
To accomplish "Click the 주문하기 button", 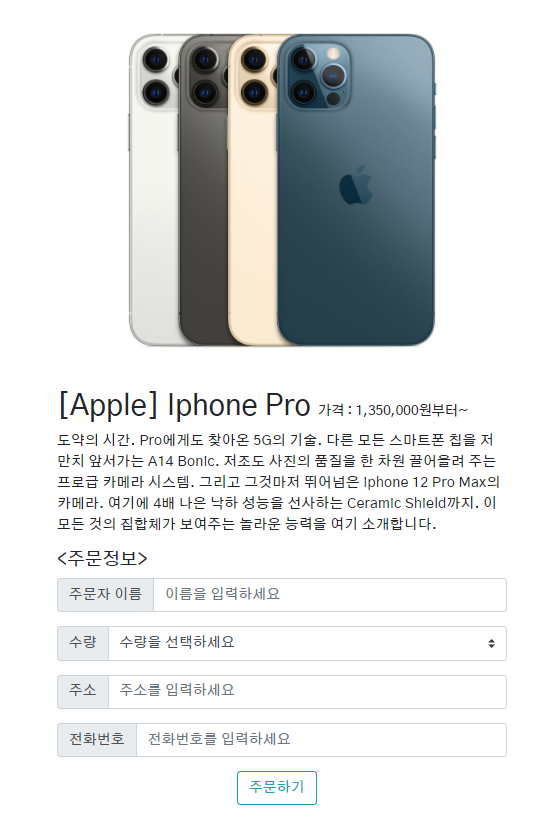I will tap(277, 788).
